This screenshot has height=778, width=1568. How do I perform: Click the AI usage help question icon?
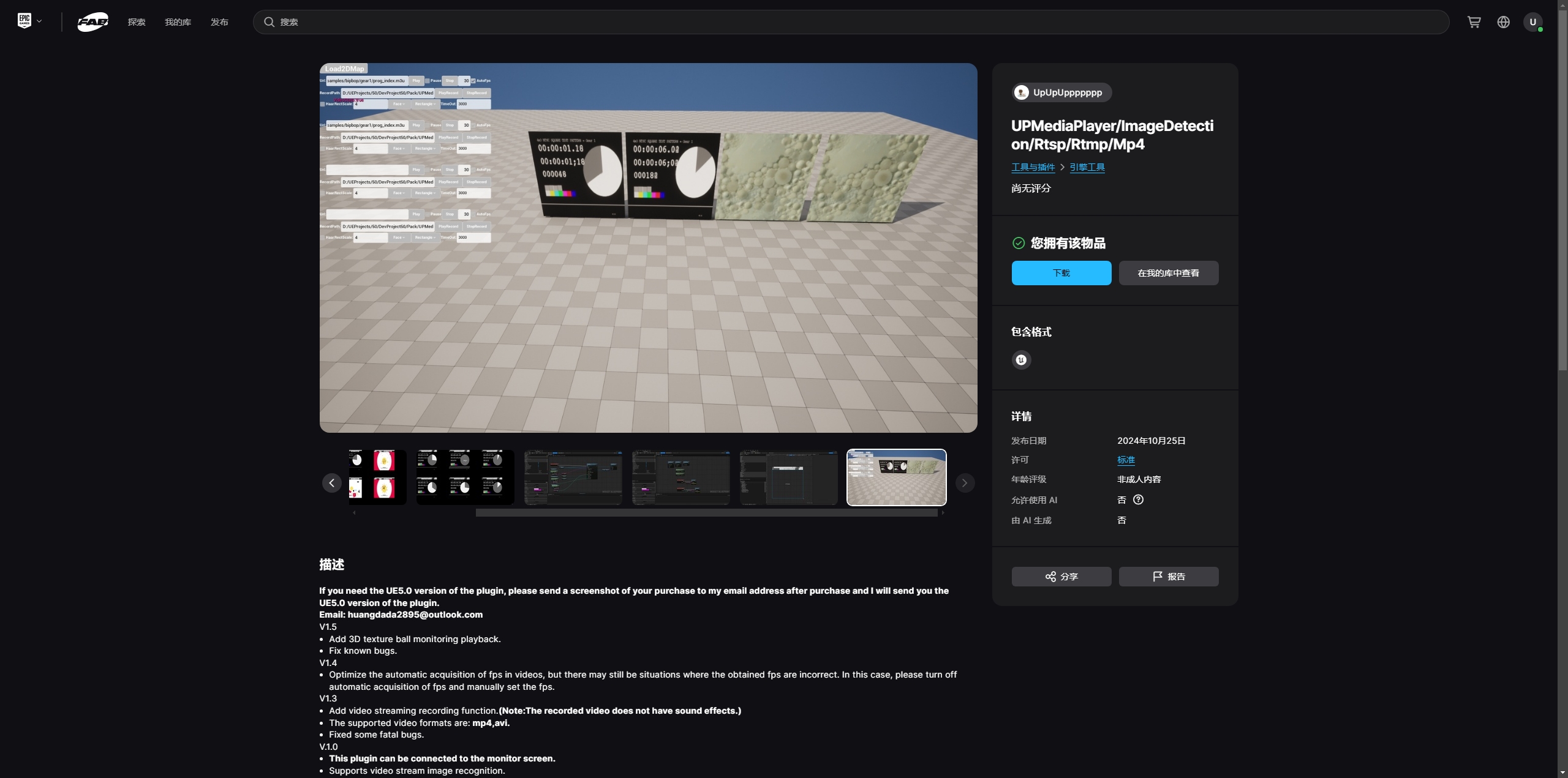[x=1138, y=499]
